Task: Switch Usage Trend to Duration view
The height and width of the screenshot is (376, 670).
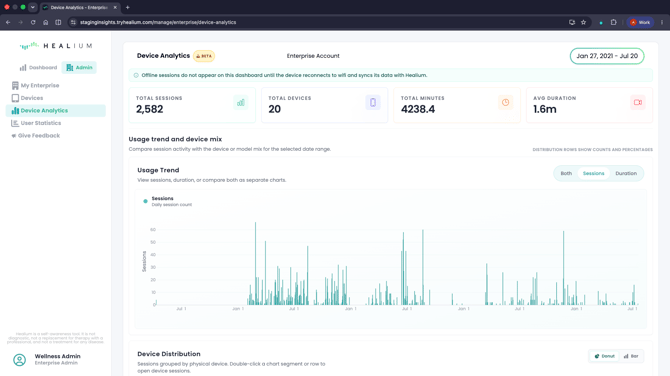Action: click(626, 173)
